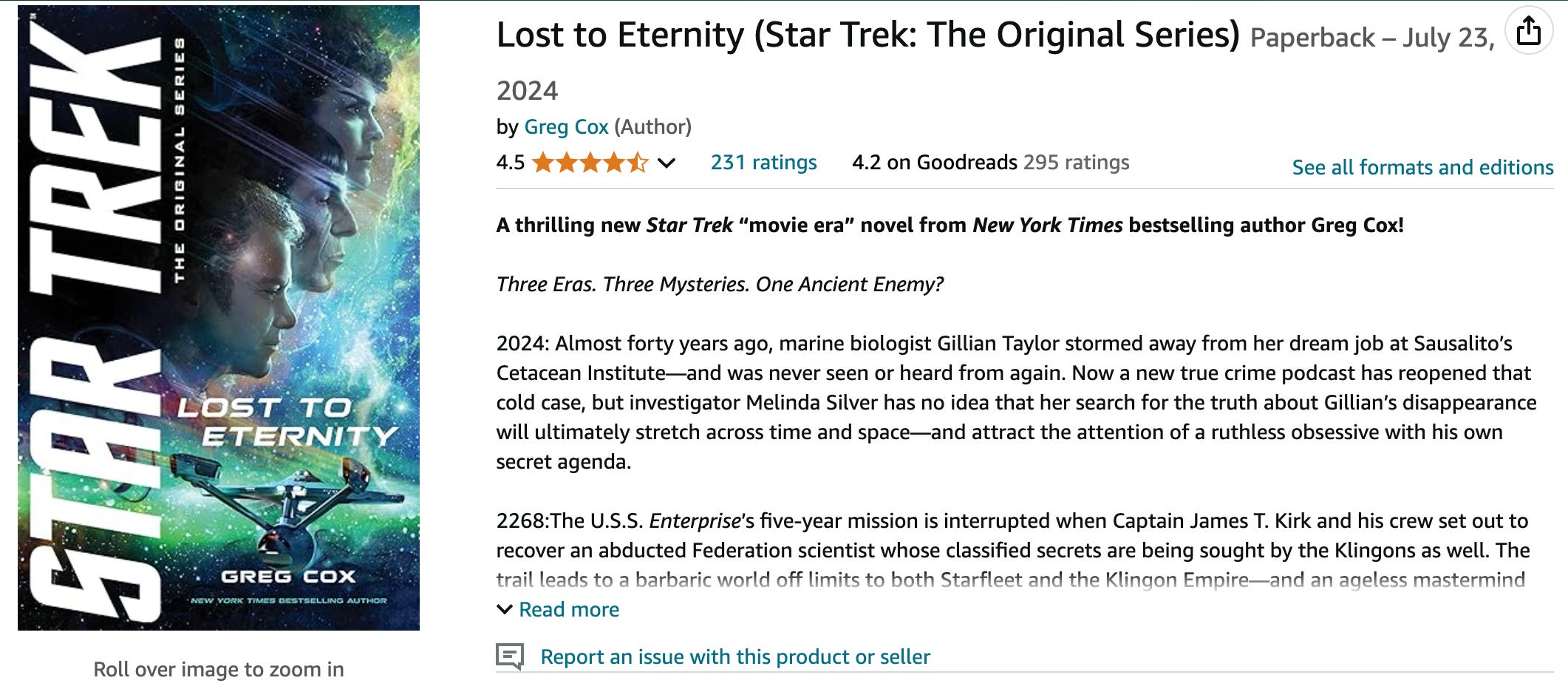Click the Paperback – July 23 format text
The width and height of the screenshot is (1568, 689).
coord(1371,38)
